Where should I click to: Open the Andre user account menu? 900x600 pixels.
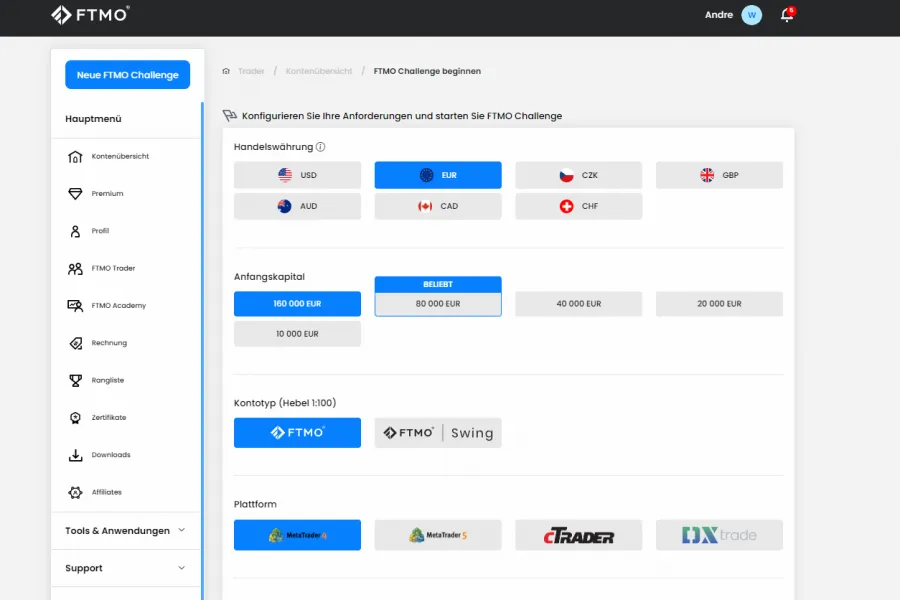tap(718, 15)
